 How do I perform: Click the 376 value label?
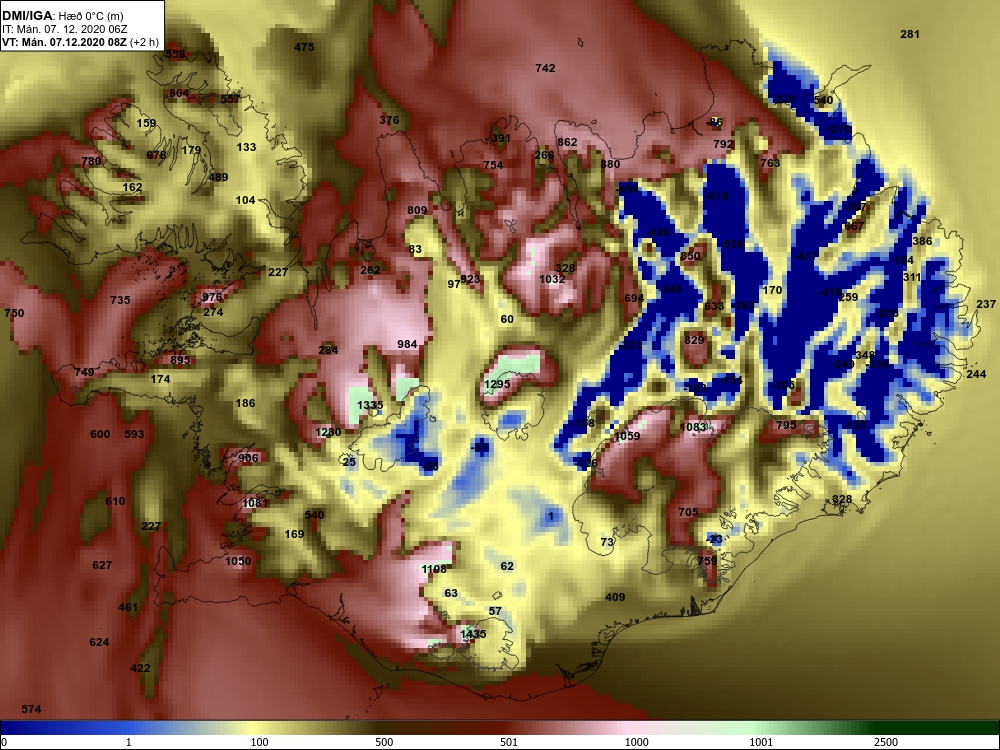pyautogui.click(x=389, y=120)
